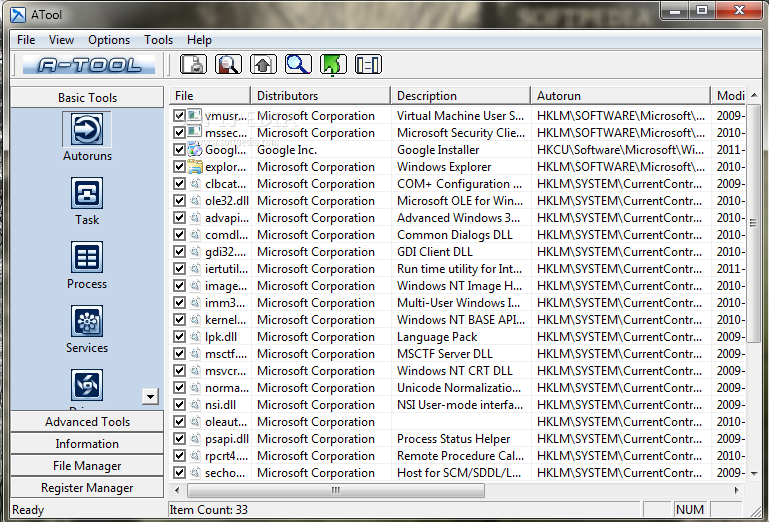Sort by the Description column header
The width and height of the screenshot is (769, 522).
tap(461, 96)
